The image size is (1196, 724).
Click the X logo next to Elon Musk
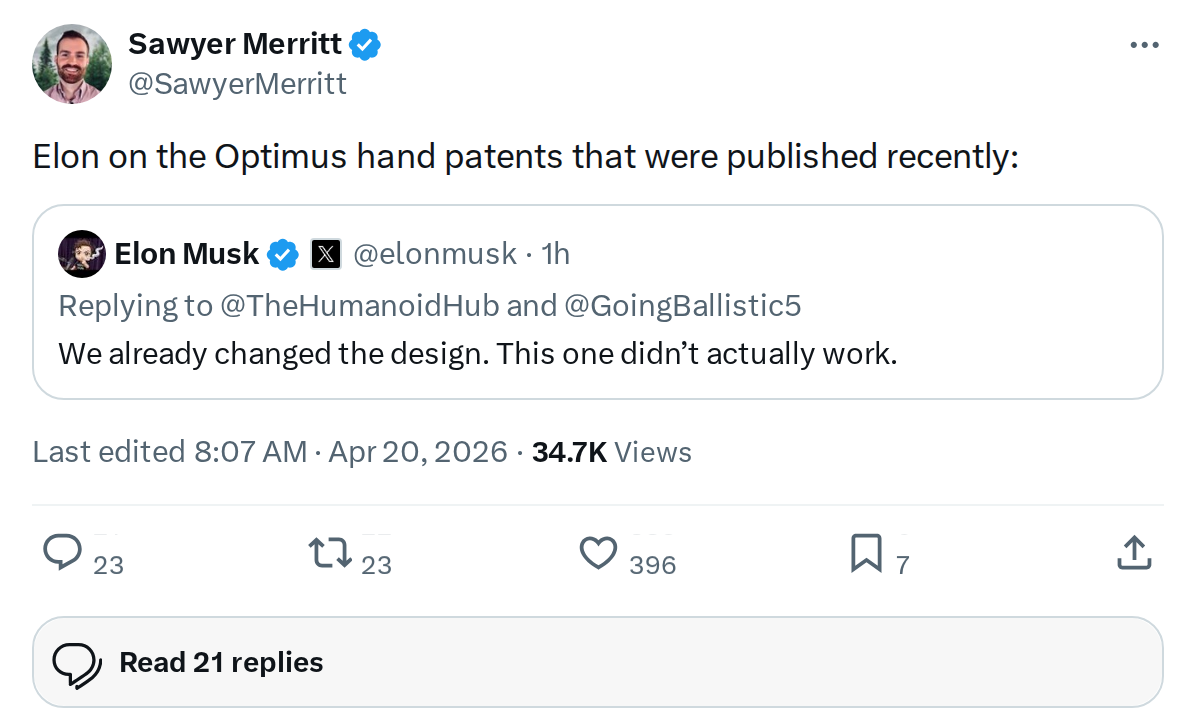[x=325, y=254]
